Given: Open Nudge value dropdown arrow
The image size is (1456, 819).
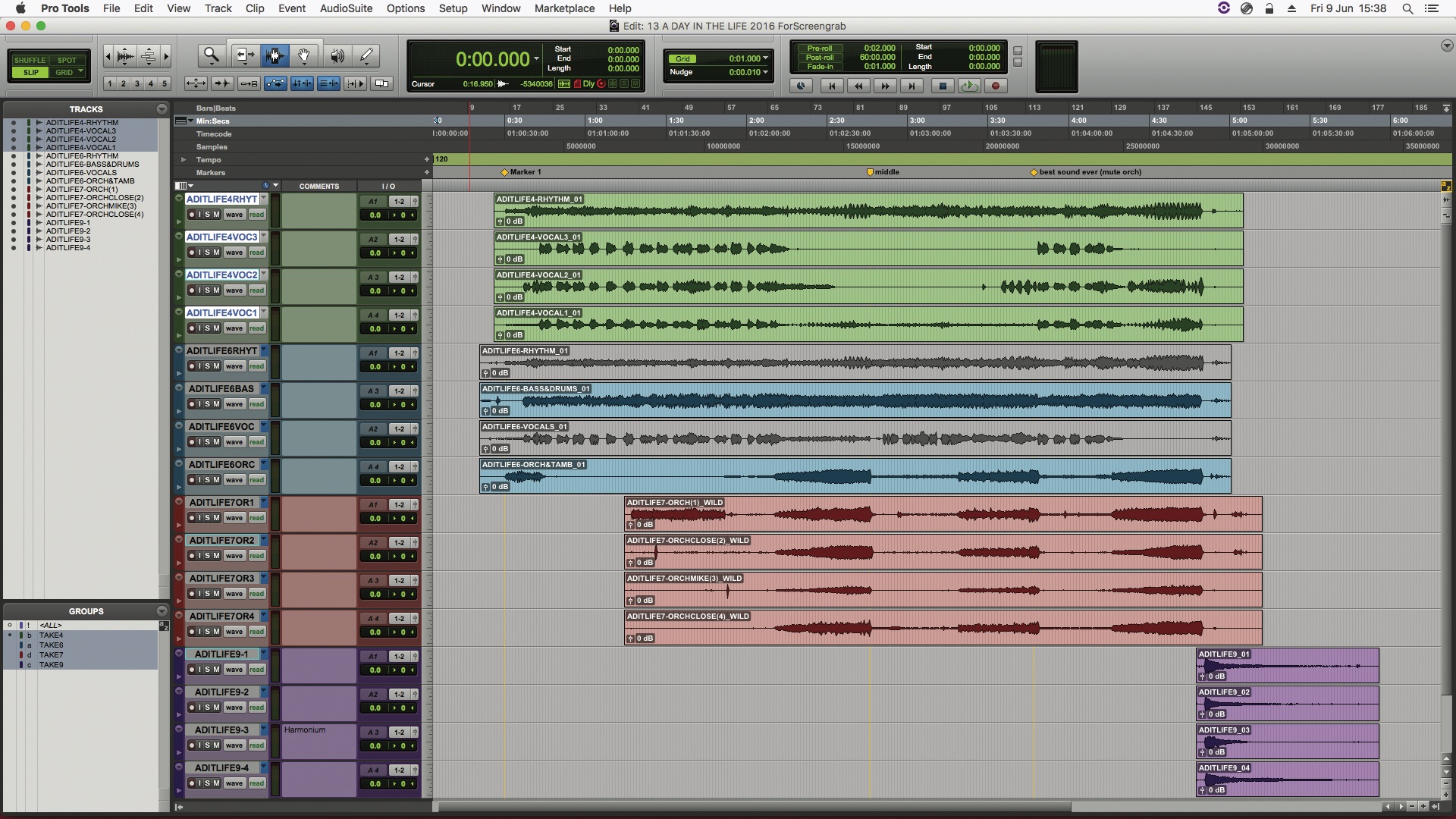Looking at the screenshot, I should point(765,72).
